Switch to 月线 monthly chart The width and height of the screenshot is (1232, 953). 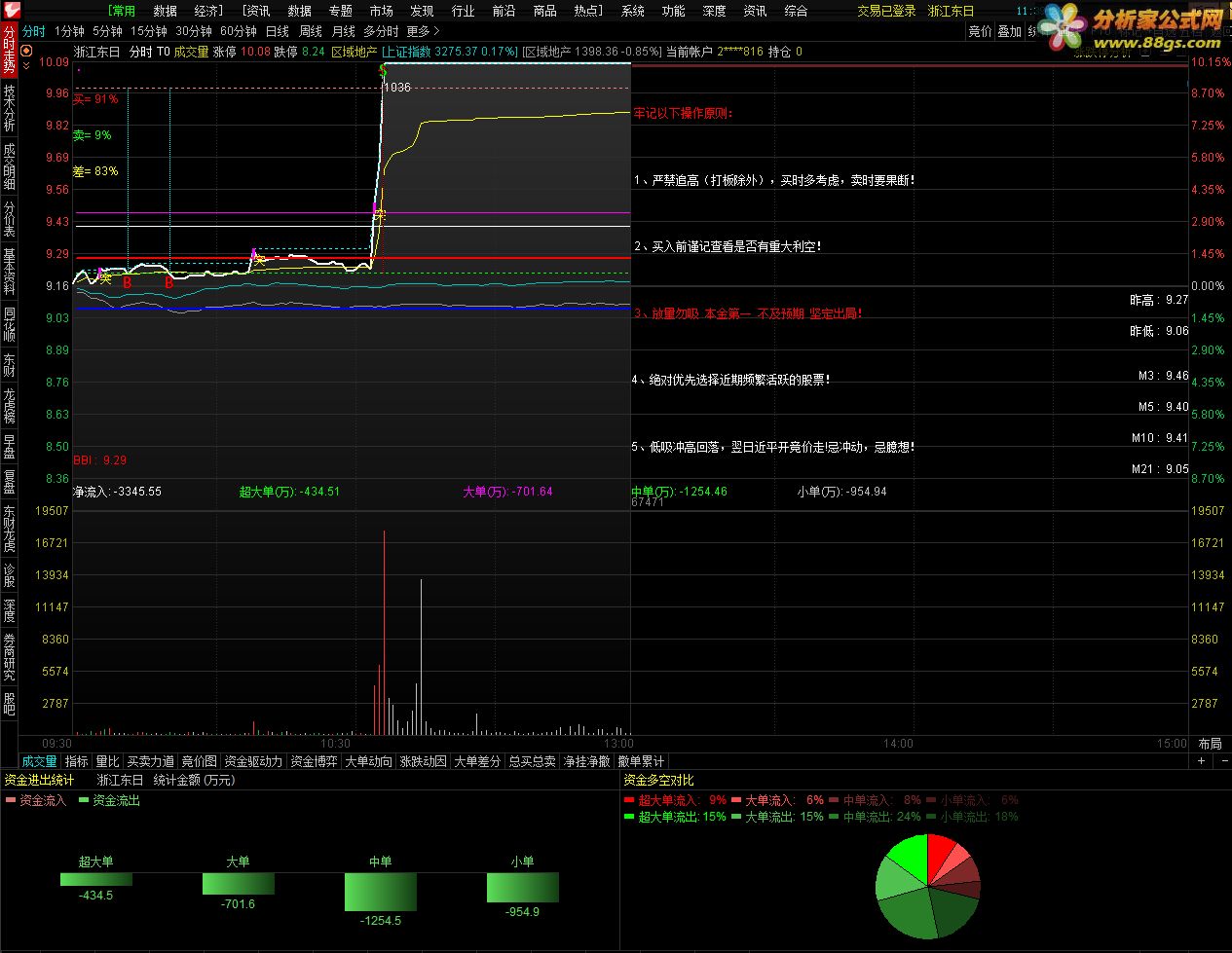pos(344,31)
